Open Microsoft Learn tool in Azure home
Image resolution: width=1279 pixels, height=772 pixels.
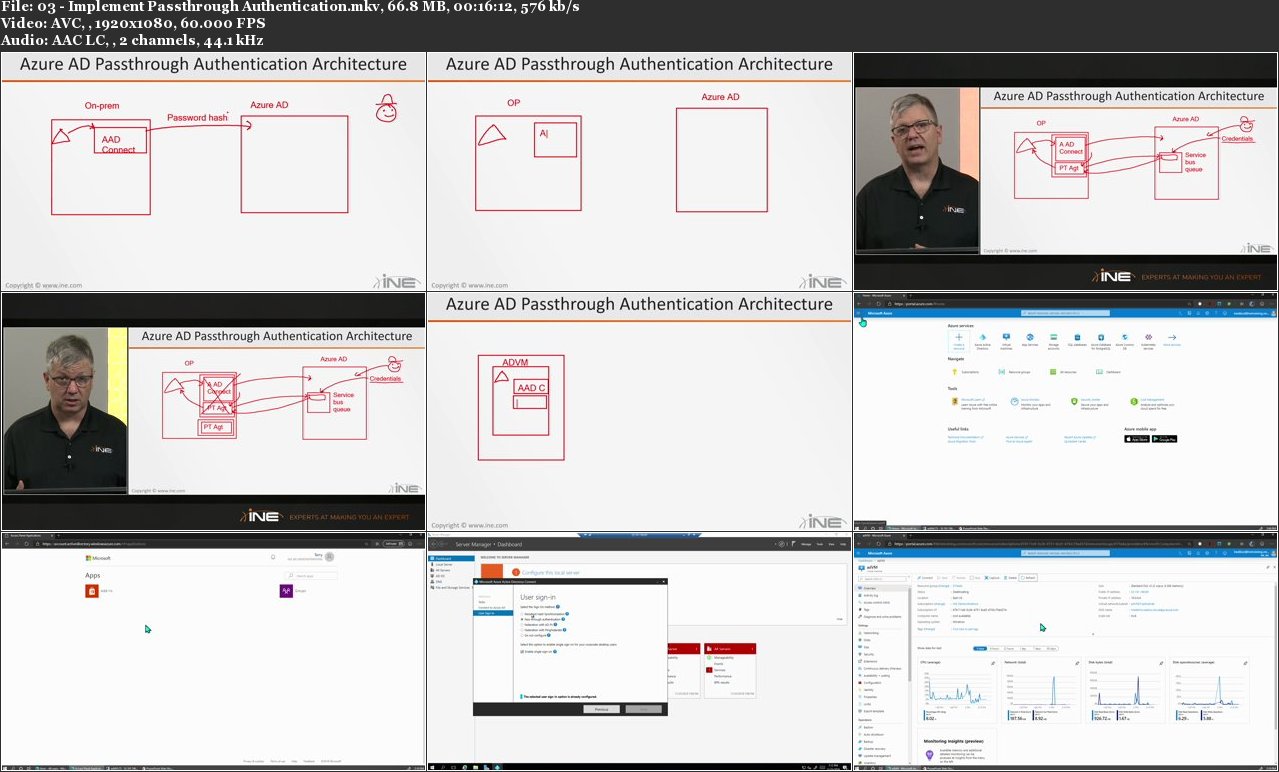coord(974,402)
